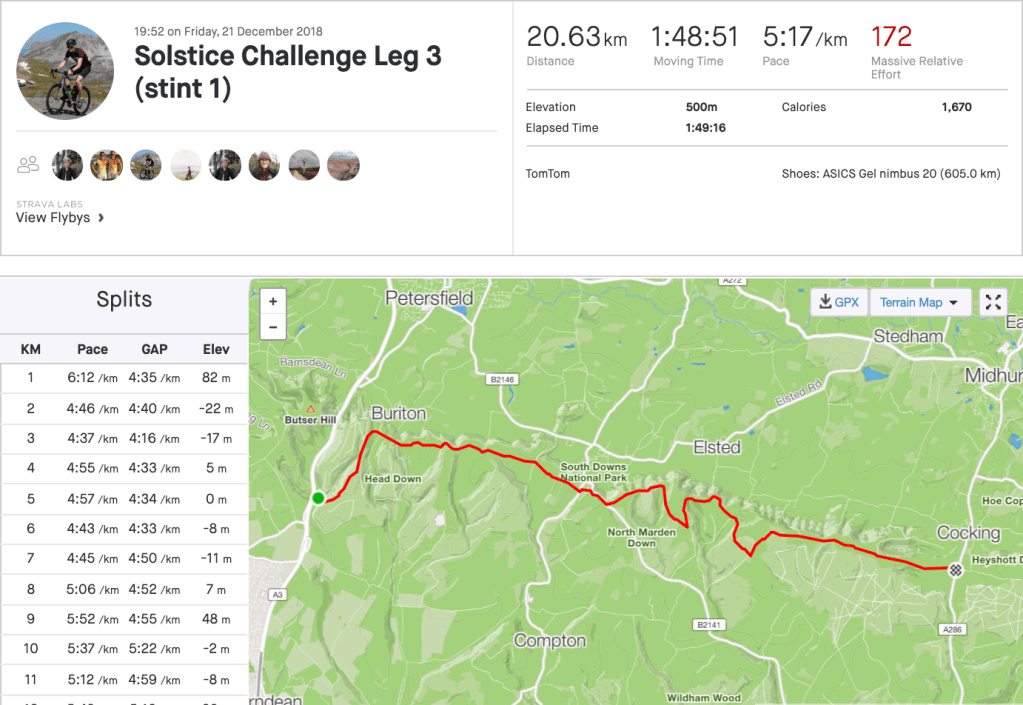Click the chevron beside View Flybys
This screenshot has width=1023, height=705.
[x=101, y=217]
